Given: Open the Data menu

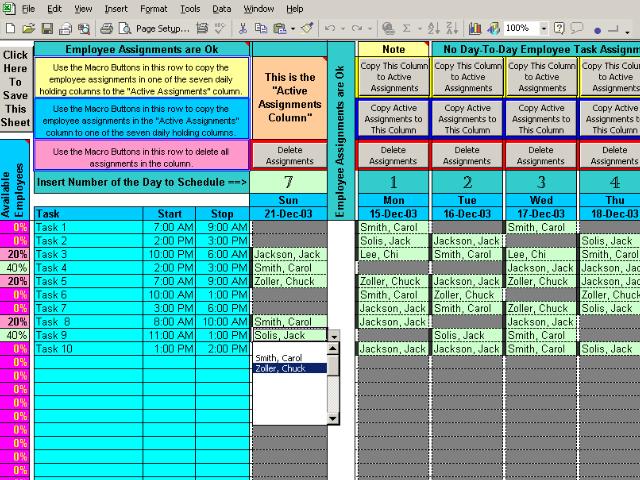Looking at the screenshot, I should click(x=222, y=9).
